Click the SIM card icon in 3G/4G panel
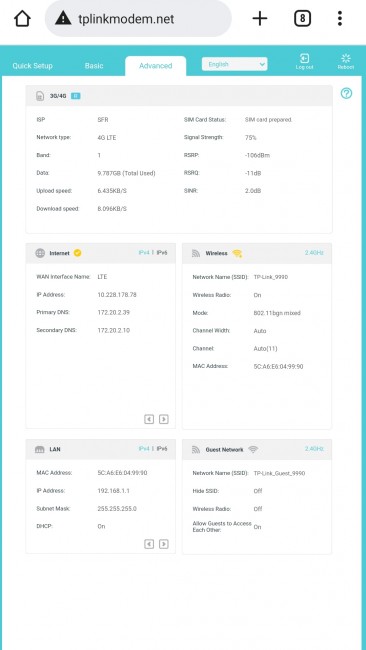The height and width of the screenshot is (650, 366). coord(40,96)
